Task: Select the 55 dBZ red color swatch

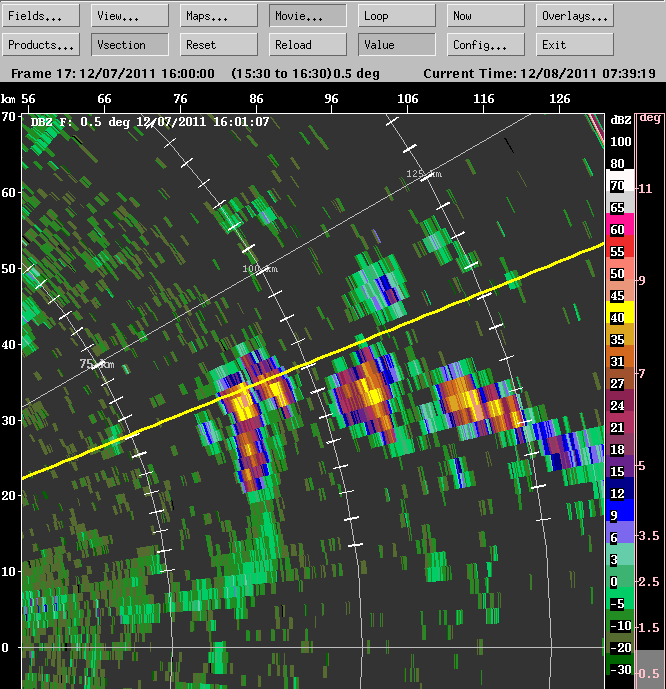Action: (620, 247)
